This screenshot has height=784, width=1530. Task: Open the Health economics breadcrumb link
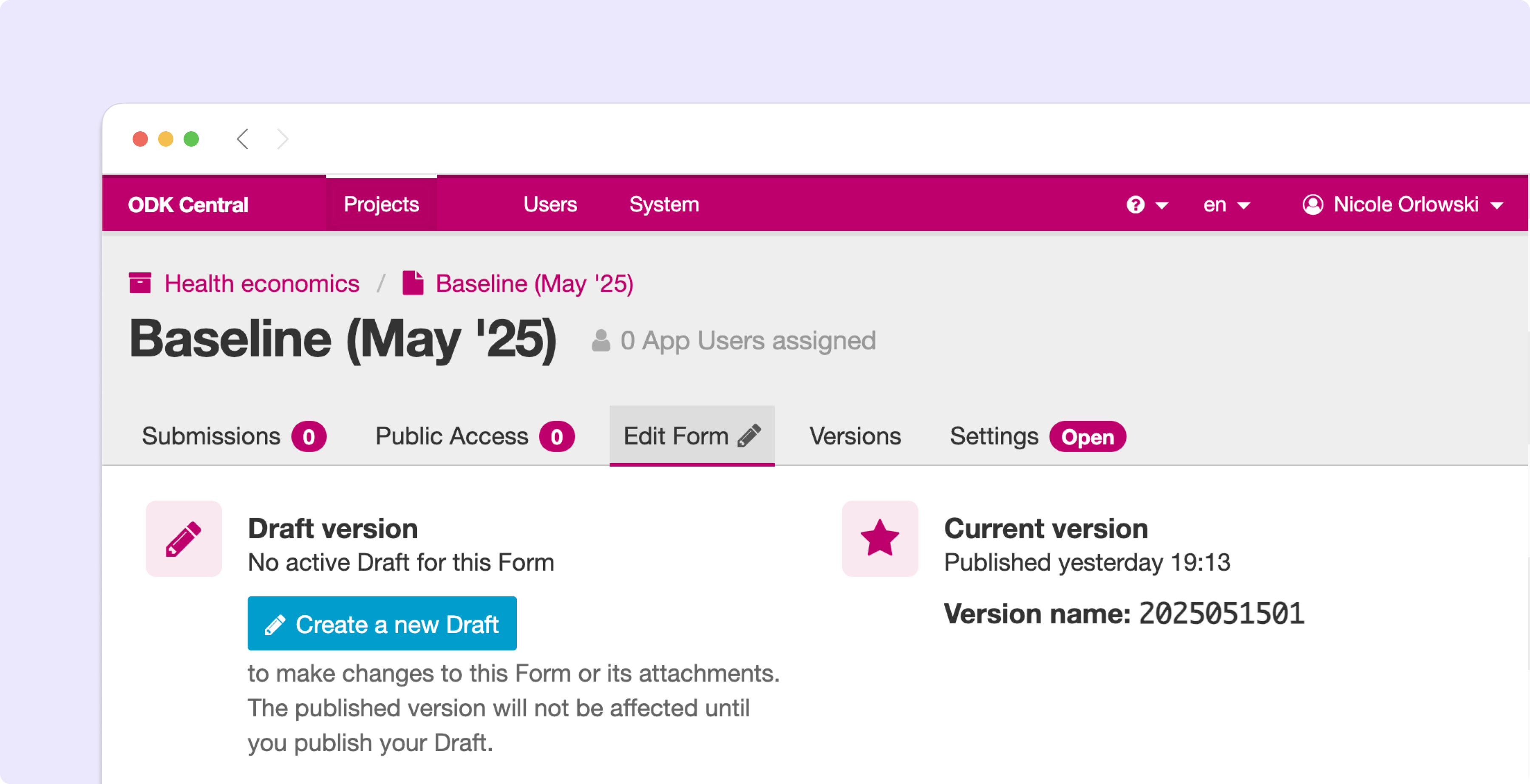(x=261, y=283)
